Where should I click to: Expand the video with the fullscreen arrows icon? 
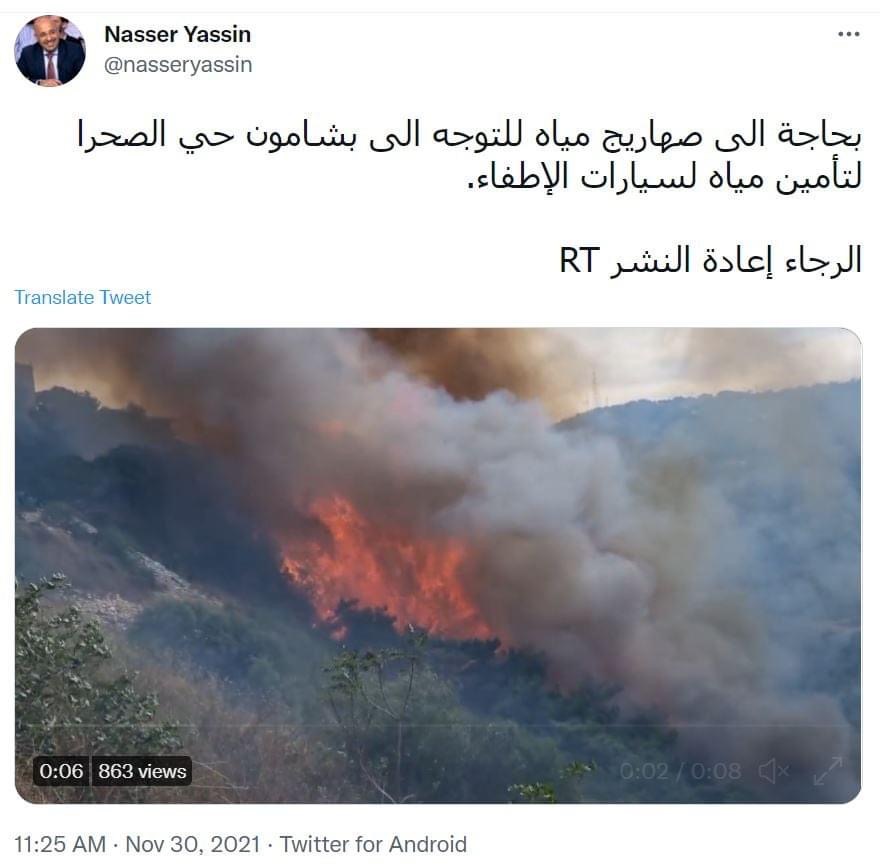tap(828, 771)
